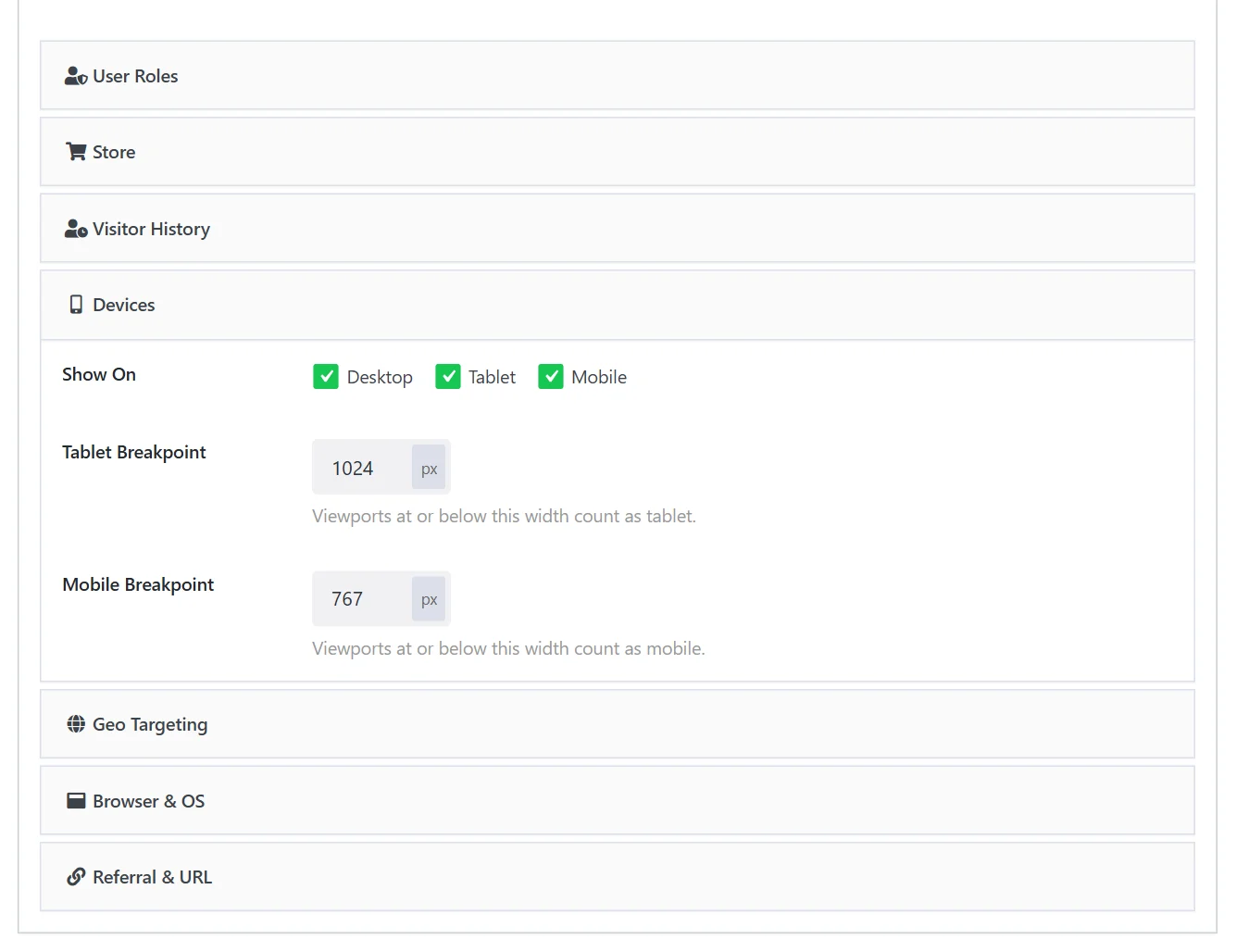Expand the Geo Targeting section
This screenshot has width=1236, height=952.
[x=618, y=724]
